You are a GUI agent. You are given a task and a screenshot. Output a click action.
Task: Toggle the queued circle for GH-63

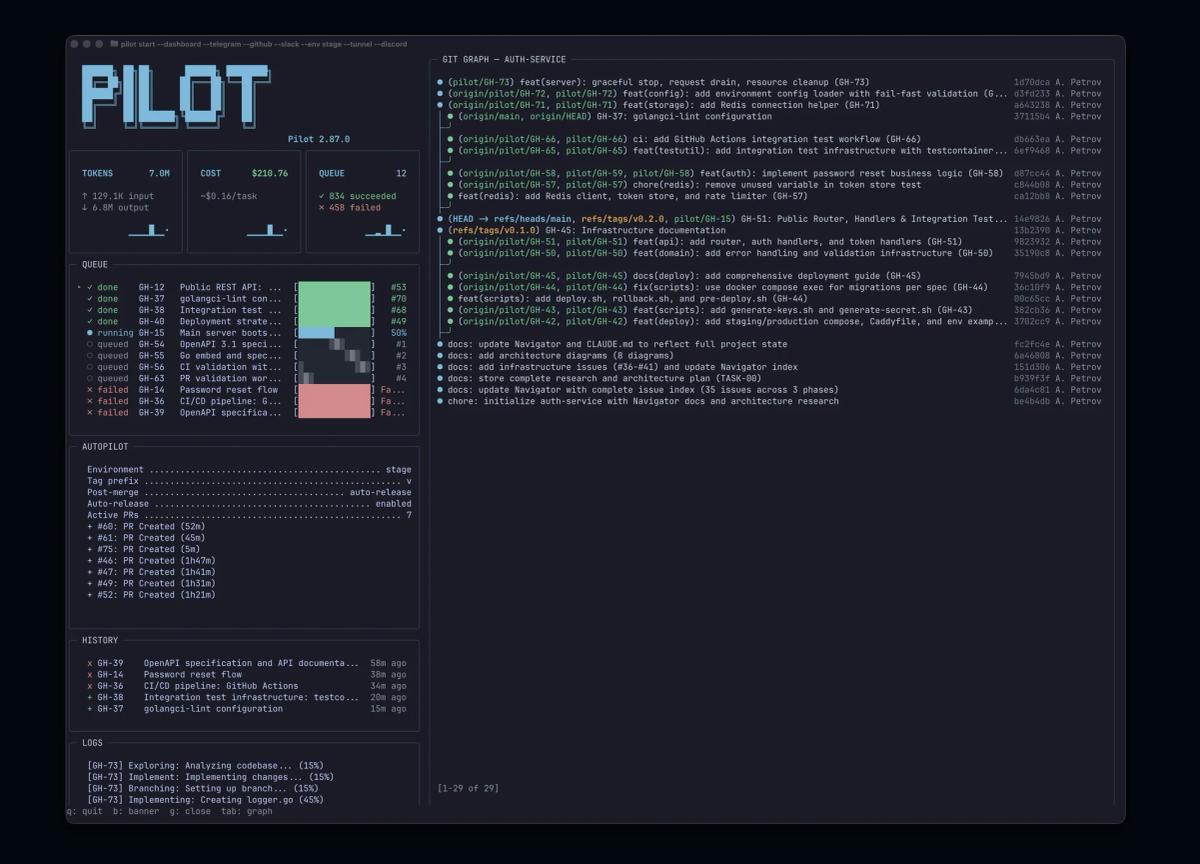pyautogui.click(x=91, y=378)
